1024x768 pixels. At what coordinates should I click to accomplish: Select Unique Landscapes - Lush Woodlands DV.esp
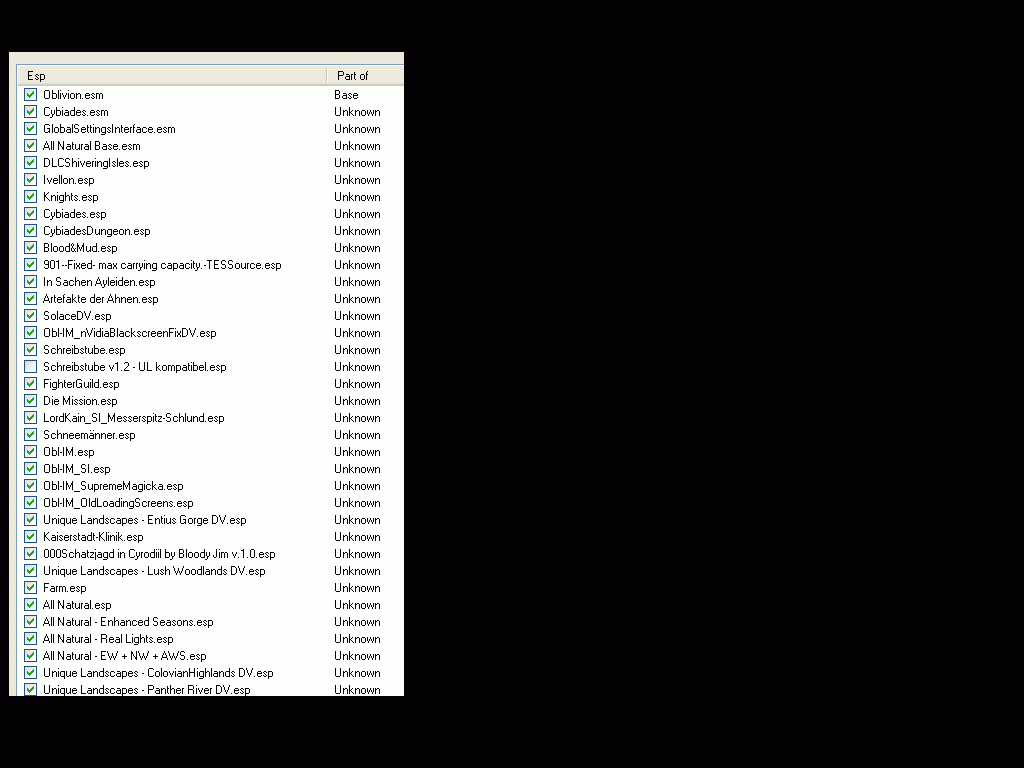pyautogui.click(x=154, y=571)
